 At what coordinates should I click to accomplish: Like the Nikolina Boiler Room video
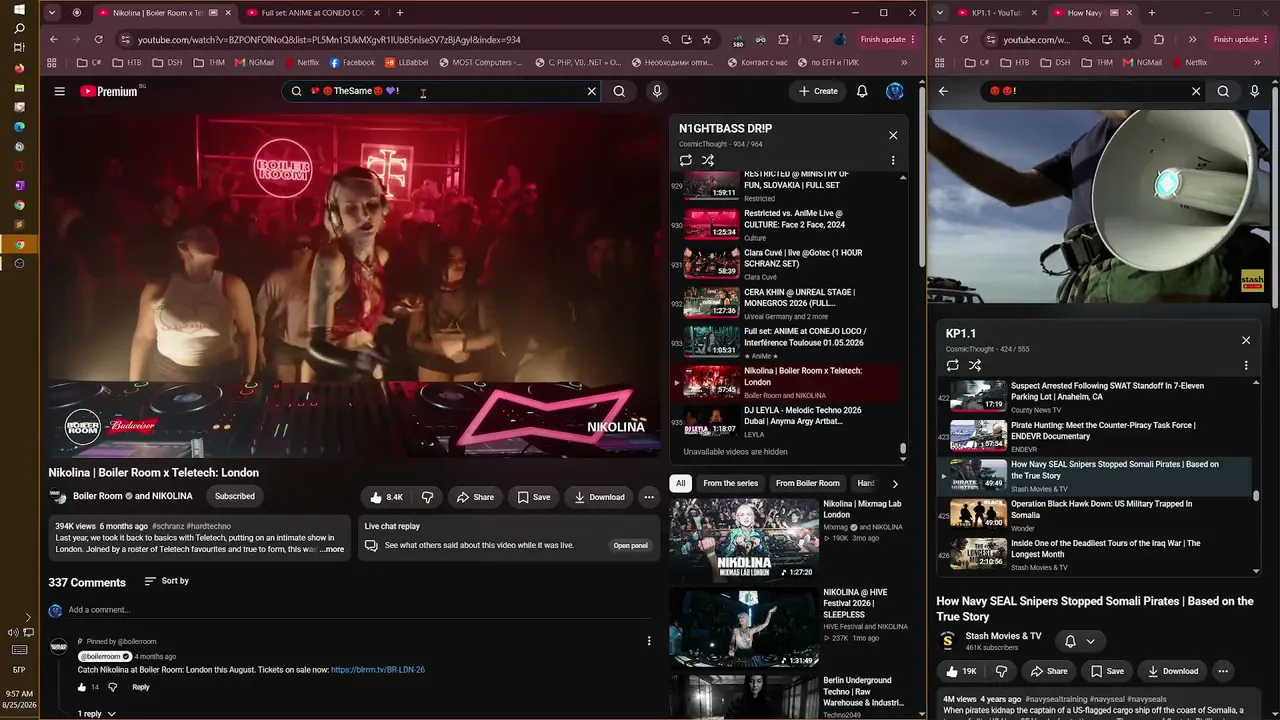click(386, 497)
